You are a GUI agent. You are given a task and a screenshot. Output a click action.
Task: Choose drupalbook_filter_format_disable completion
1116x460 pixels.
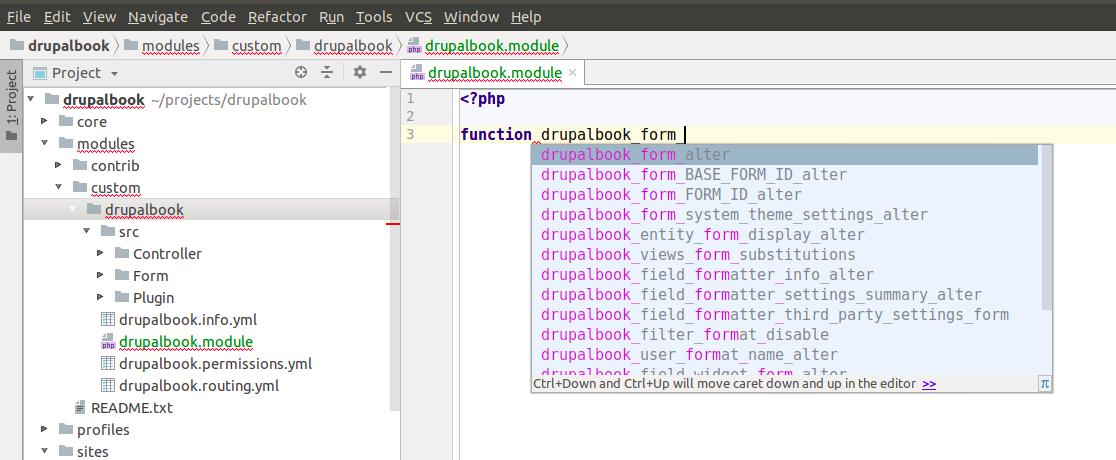(784, 334)
